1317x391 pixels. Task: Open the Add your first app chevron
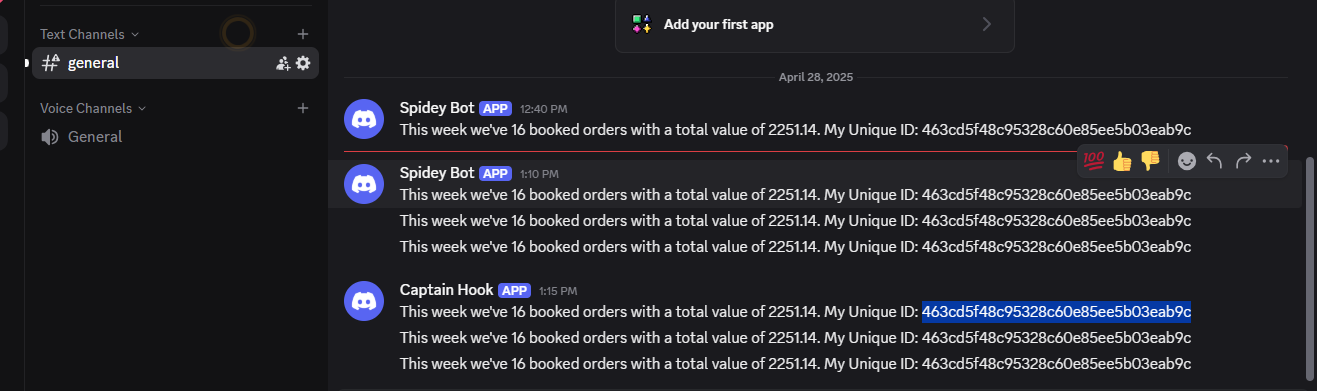(987, 24)
